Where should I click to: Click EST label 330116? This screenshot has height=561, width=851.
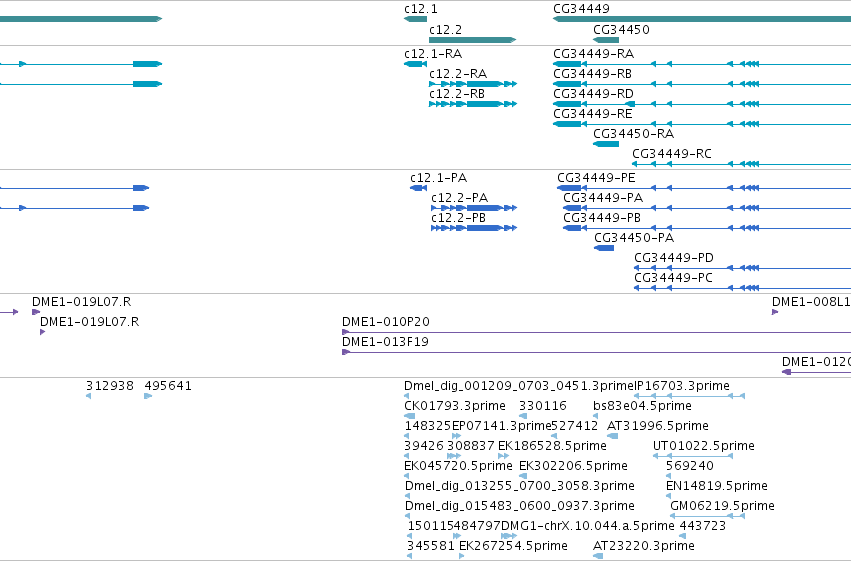click(x=543, y=406)
